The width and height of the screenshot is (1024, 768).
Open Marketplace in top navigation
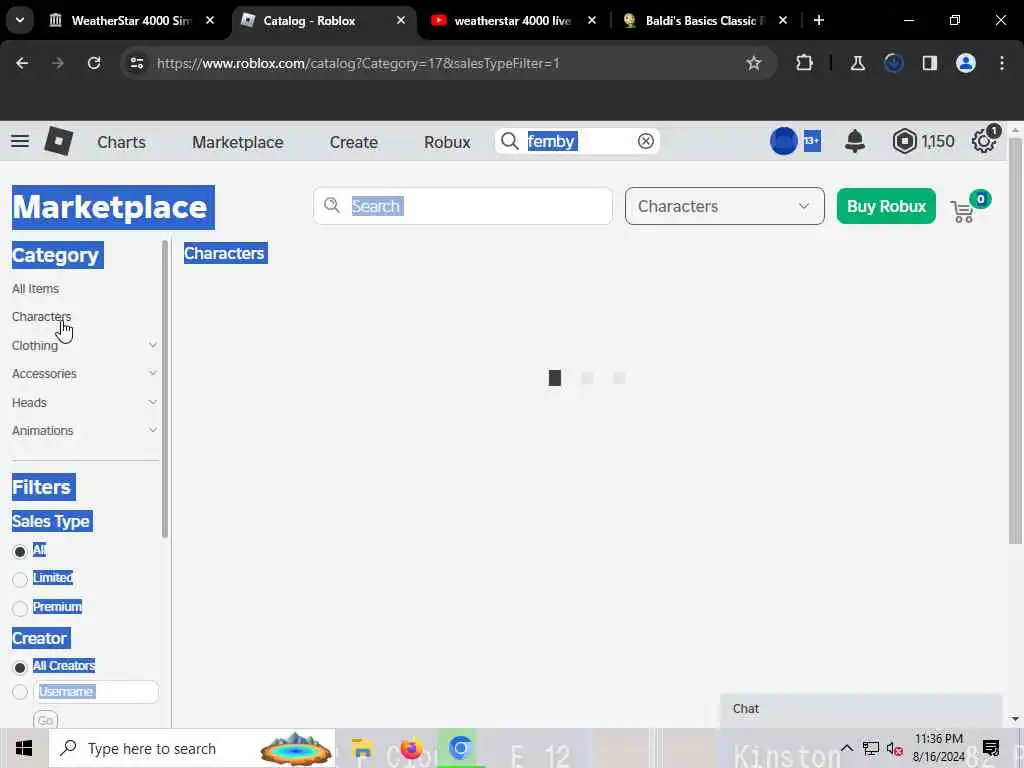[x=238, y=142]
